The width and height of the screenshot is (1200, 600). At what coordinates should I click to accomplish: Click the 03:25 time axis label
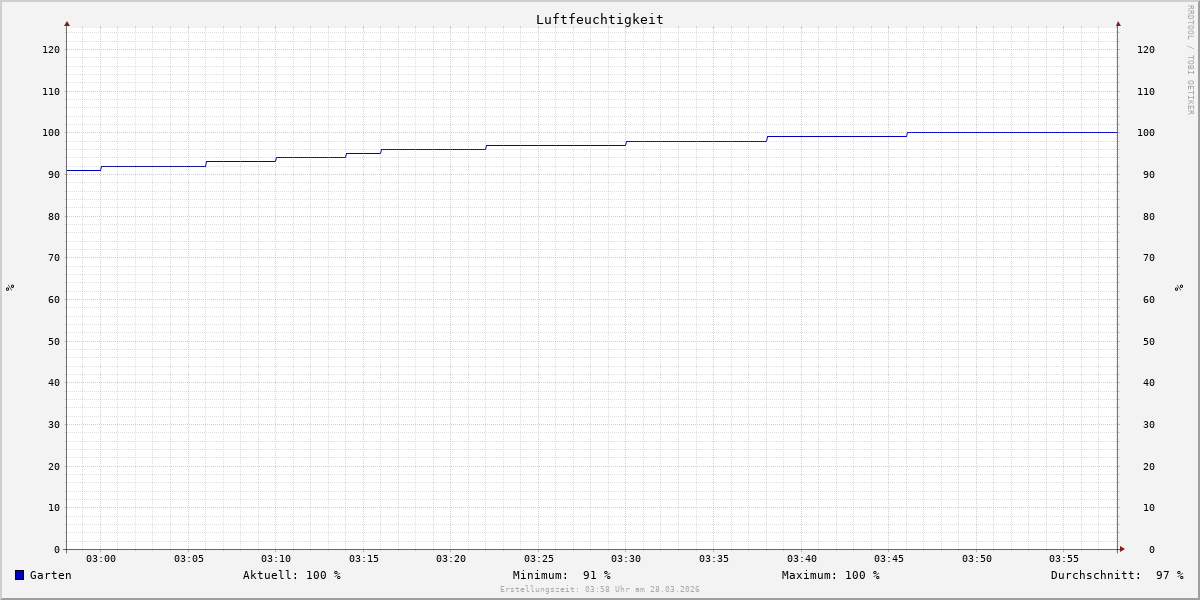(539, 558)
